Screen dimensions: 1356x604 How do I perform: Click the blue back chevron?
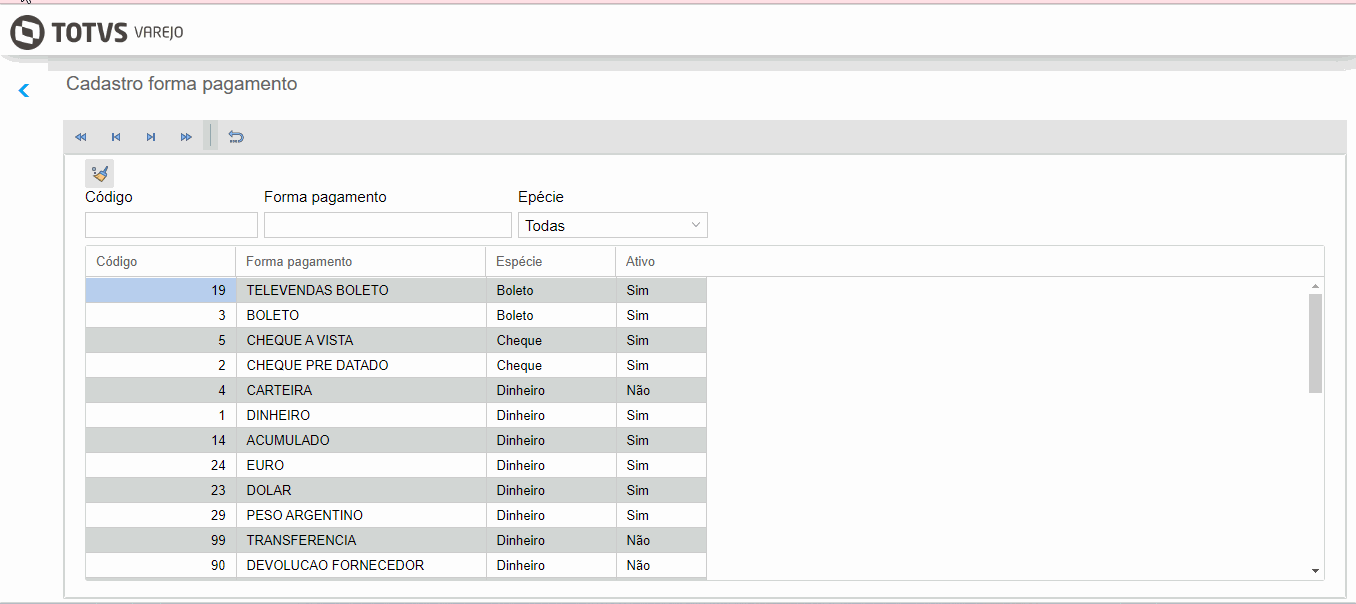(24, 91)
